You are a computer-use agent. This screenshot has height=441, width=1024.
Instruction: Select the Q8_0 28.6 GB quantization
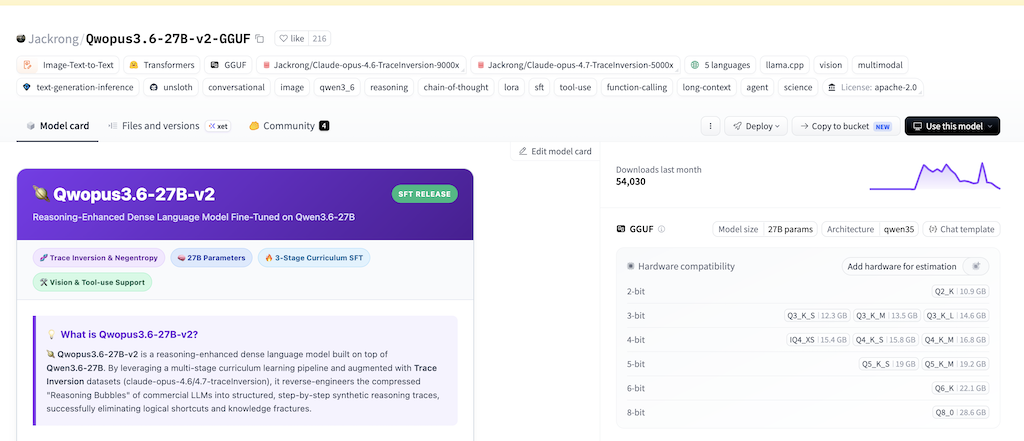point(961,412)
